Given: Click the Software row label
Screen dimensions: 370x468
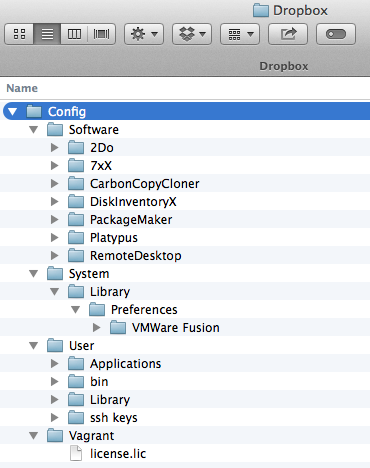Looking at the screenshot, I should (x=94, y=130).
